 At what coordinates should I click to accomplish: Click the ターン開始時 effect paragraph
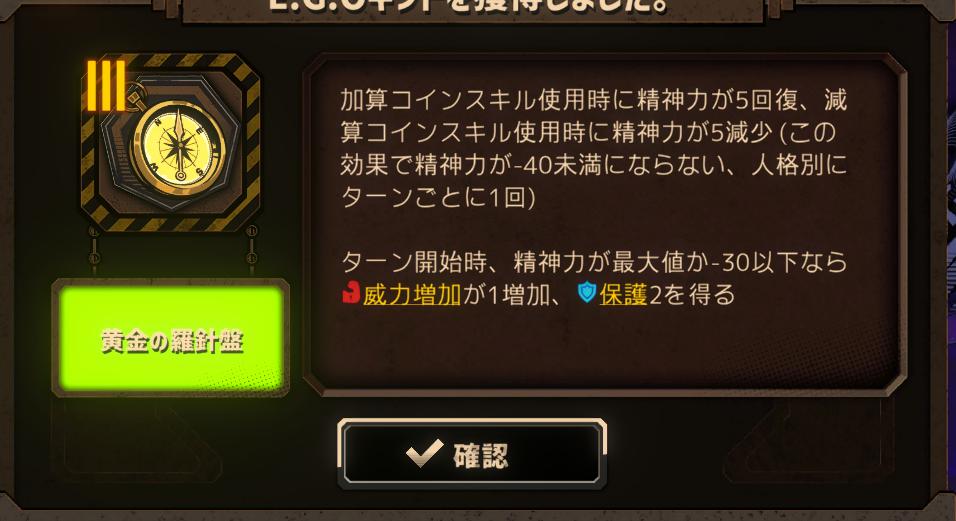pyautogui.click(x=593, y=278)
